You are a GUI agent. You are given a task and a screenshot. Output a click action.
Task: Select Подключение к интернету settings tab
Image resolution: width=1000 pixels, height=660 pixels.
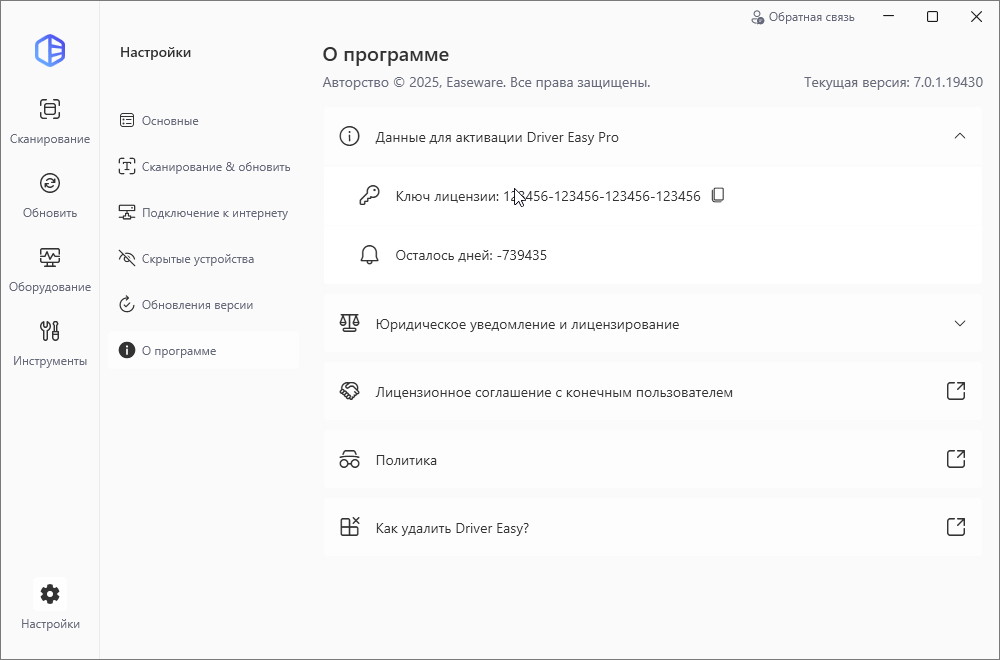click(x=203, y=212)
